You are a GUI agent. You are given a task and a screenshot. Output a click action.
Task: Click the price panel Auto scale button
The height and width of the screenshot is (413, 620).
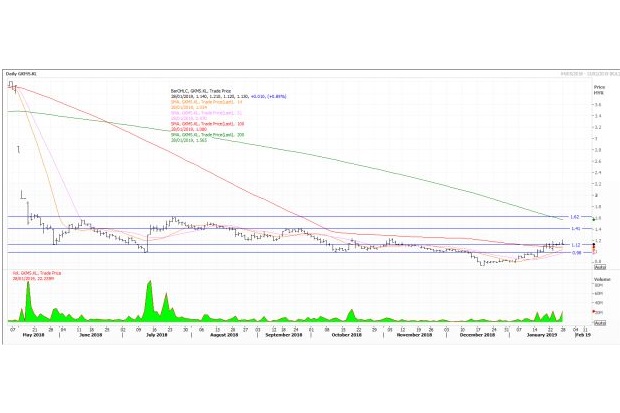coord(598,267)
